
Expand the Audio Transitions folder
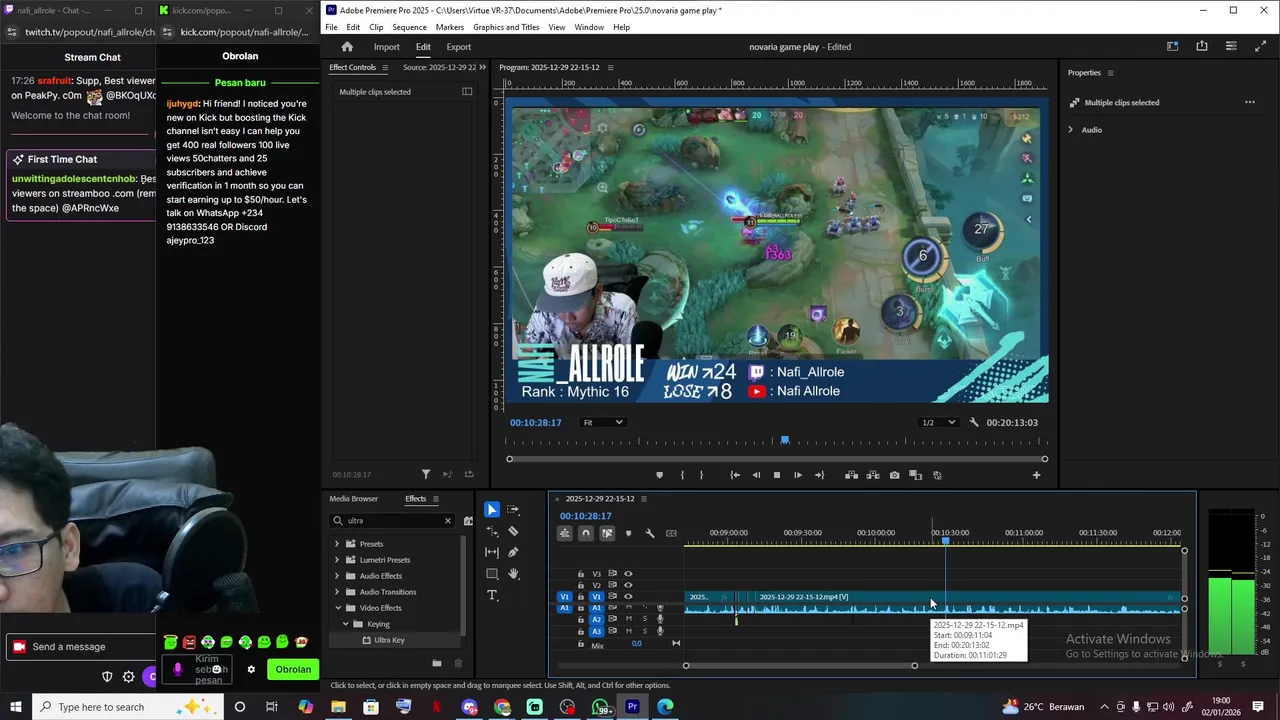337,592
